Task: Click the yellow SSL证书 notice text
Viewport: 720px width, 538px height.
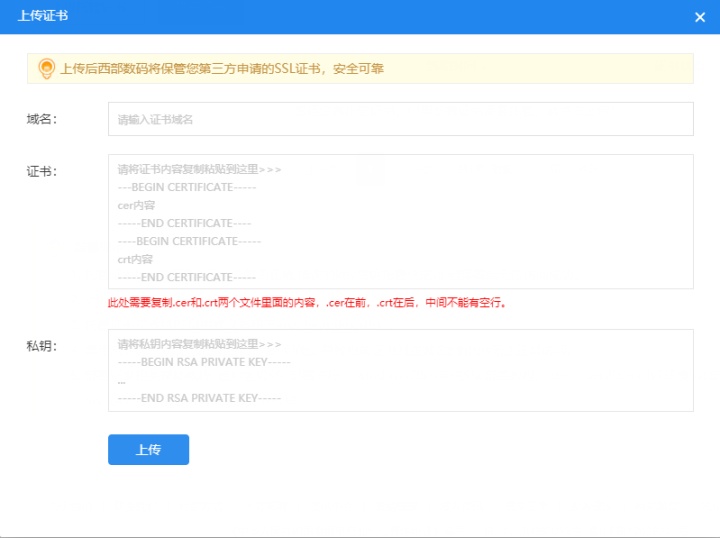Action: click(222, 69)
